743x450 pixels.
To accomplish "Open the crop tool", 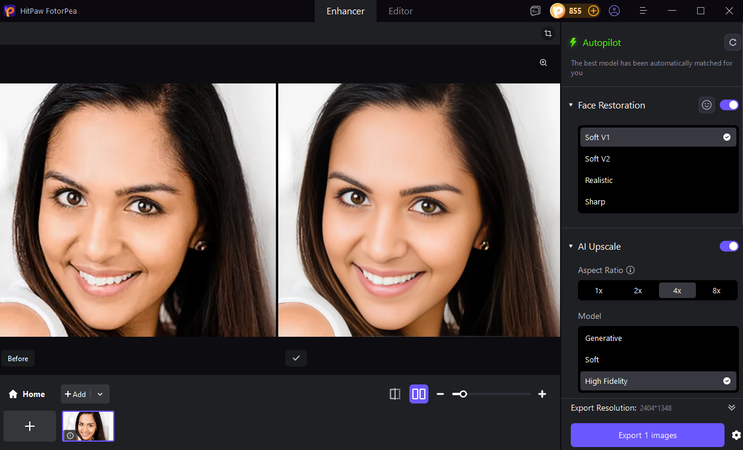I will [x=548, y=34].
